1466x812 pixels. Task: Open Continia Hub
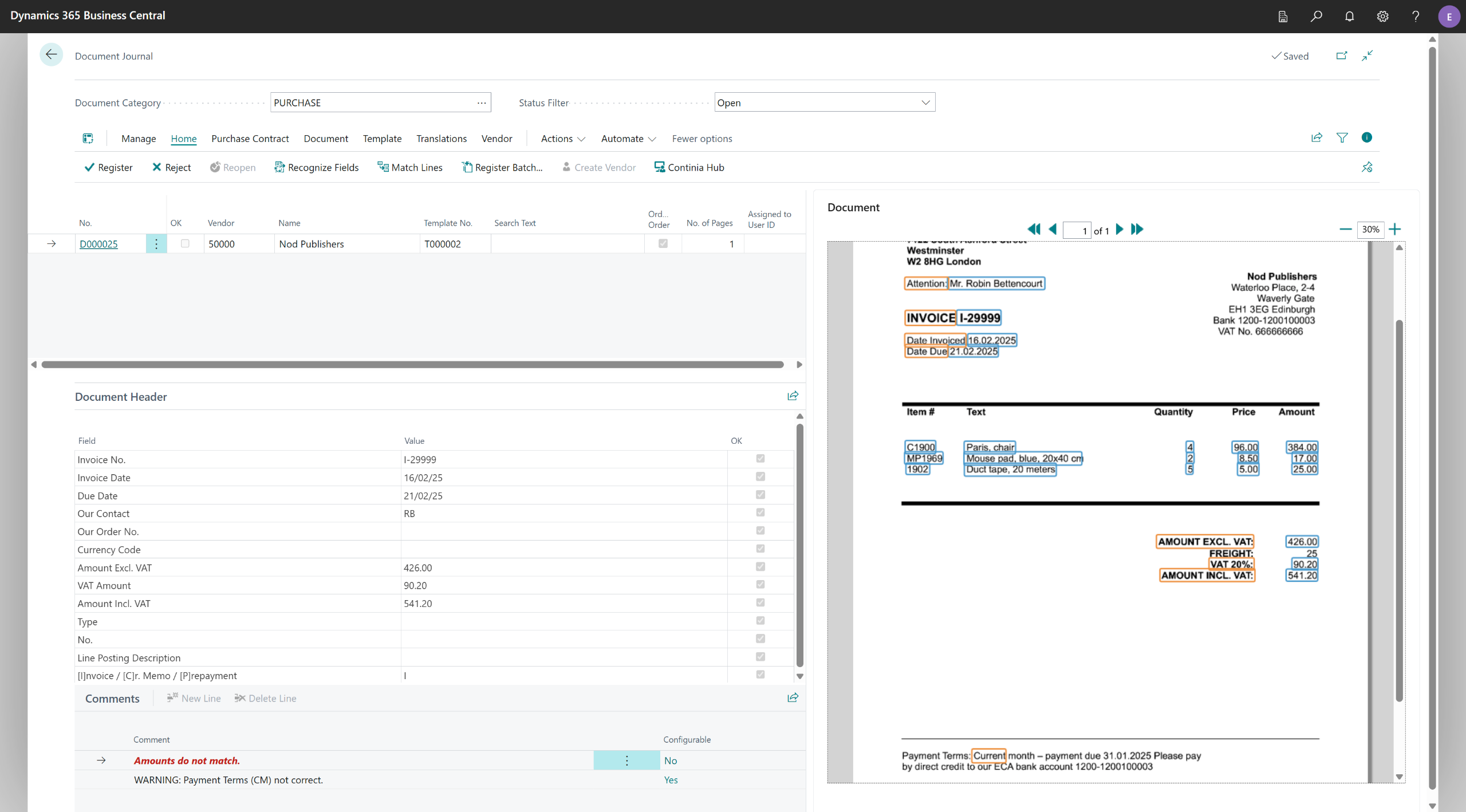coord(689,167)
